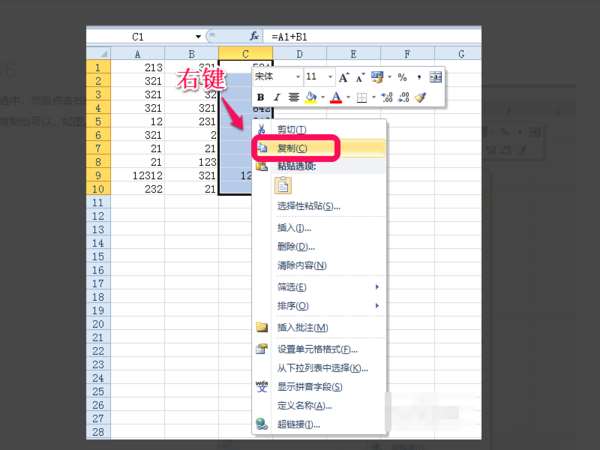600x450 pixels.
Task: Click cell A1 containing 213
Action: pos(138,68)
